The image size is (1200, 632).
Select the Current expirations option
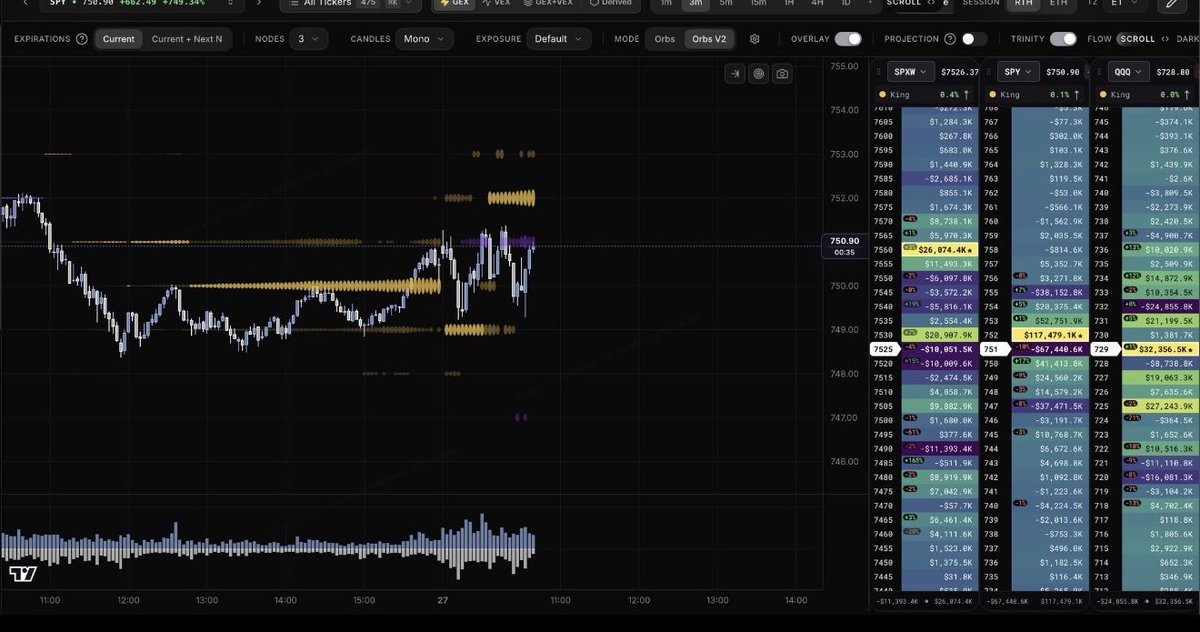(x=118, y=39)
